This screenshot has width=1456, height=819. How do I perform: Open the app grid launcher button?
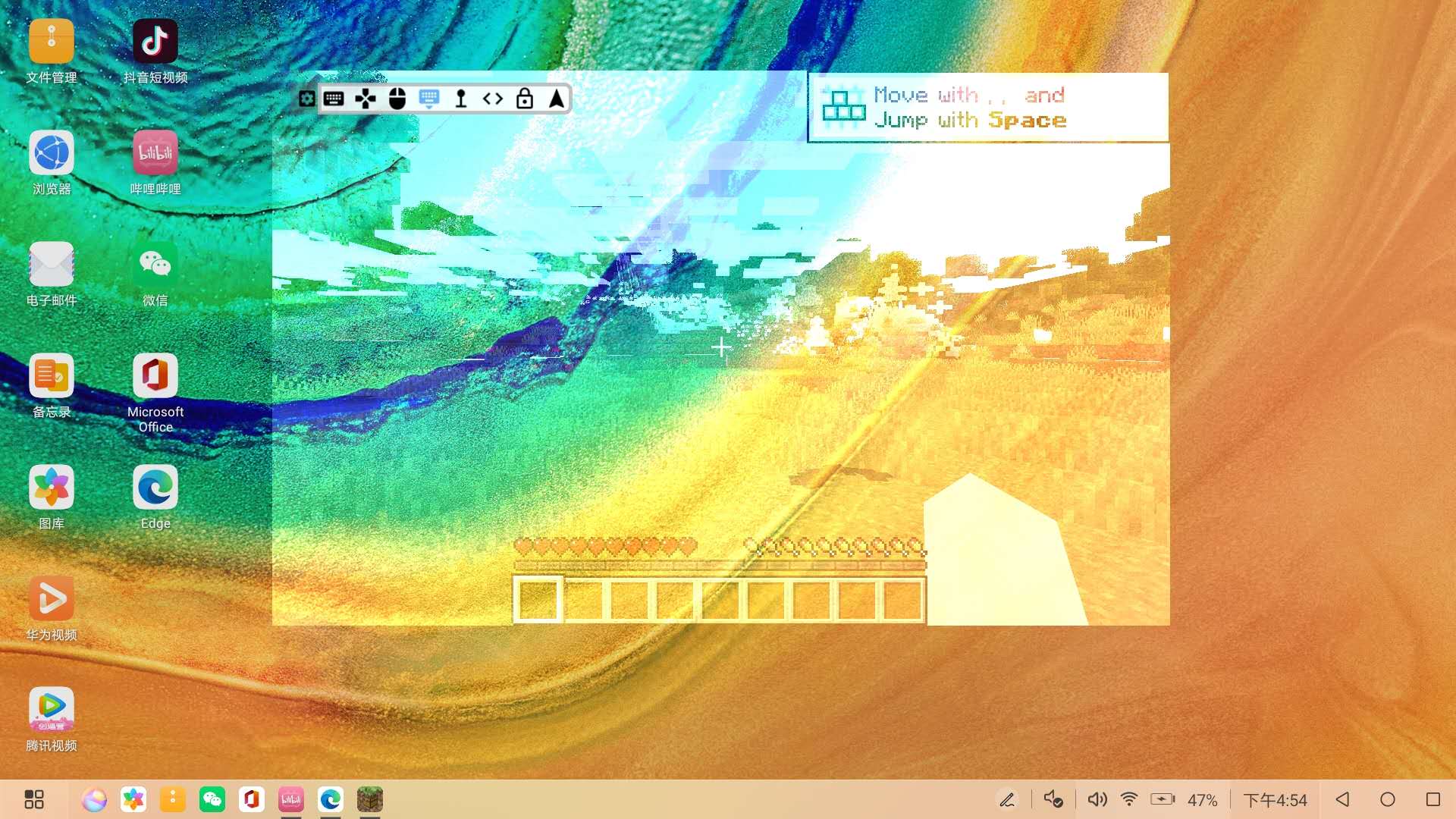coord(34,799)
